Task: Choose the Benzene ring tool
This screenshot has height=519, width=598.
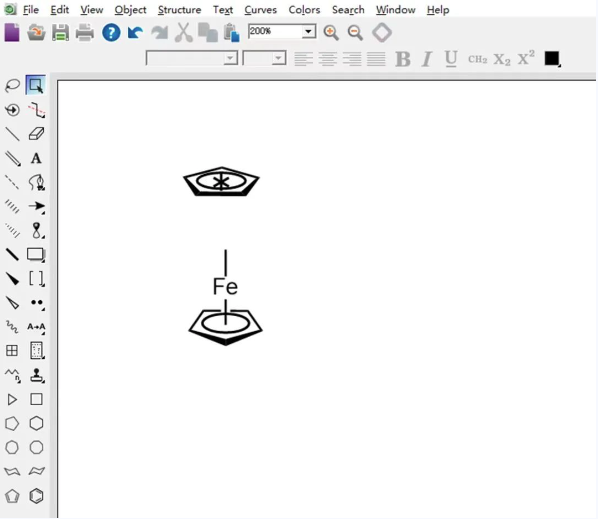Action: 36,496
